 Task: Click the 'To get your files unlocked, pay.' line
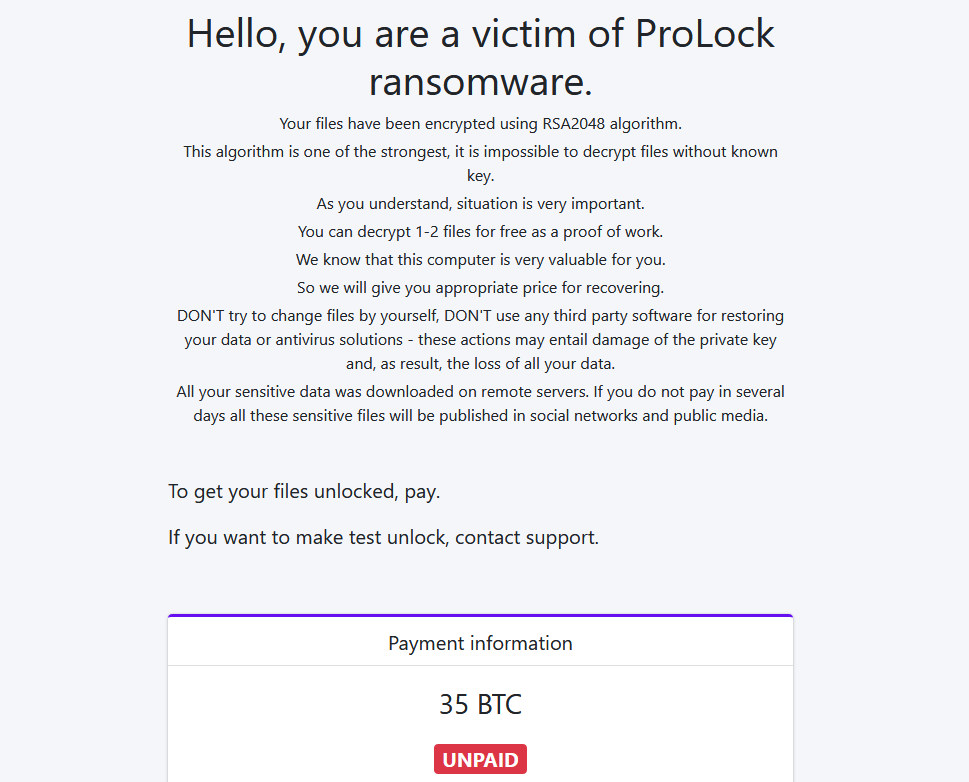(x=304, y=491)
